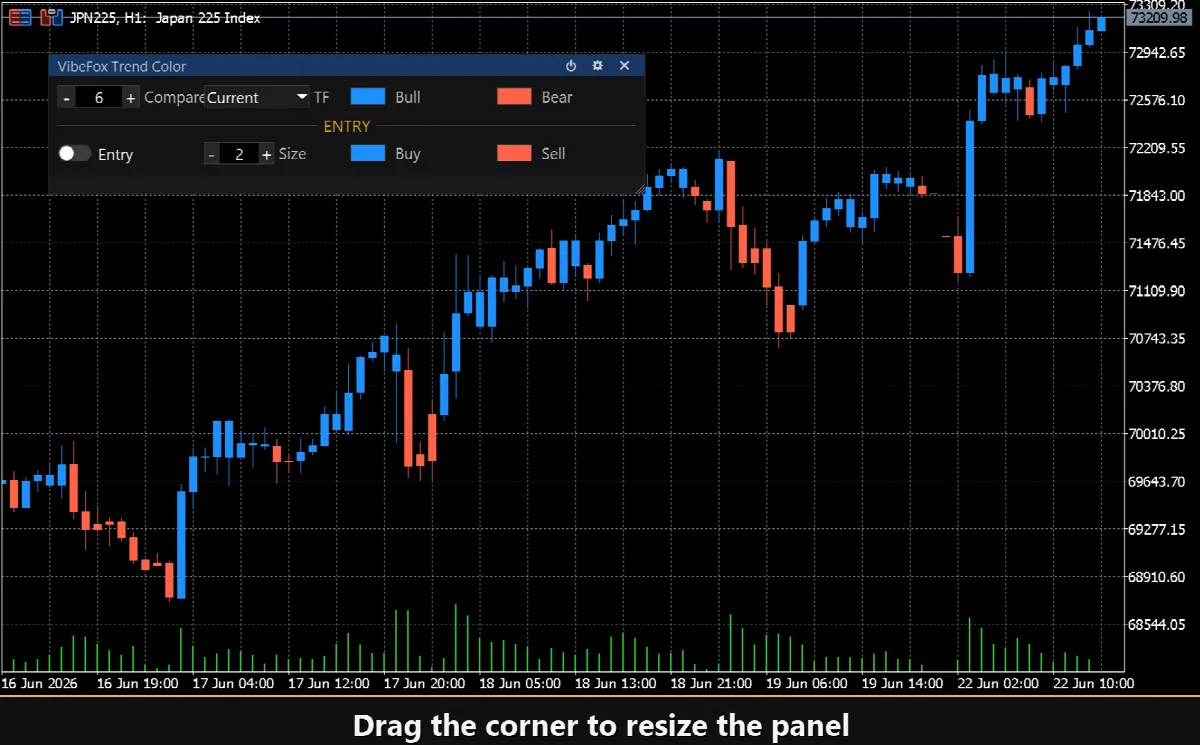Close the VibeFox Trend Color panel
Image resolution: width=1200 pixels, height=745 pixels.
click(624, 66)
